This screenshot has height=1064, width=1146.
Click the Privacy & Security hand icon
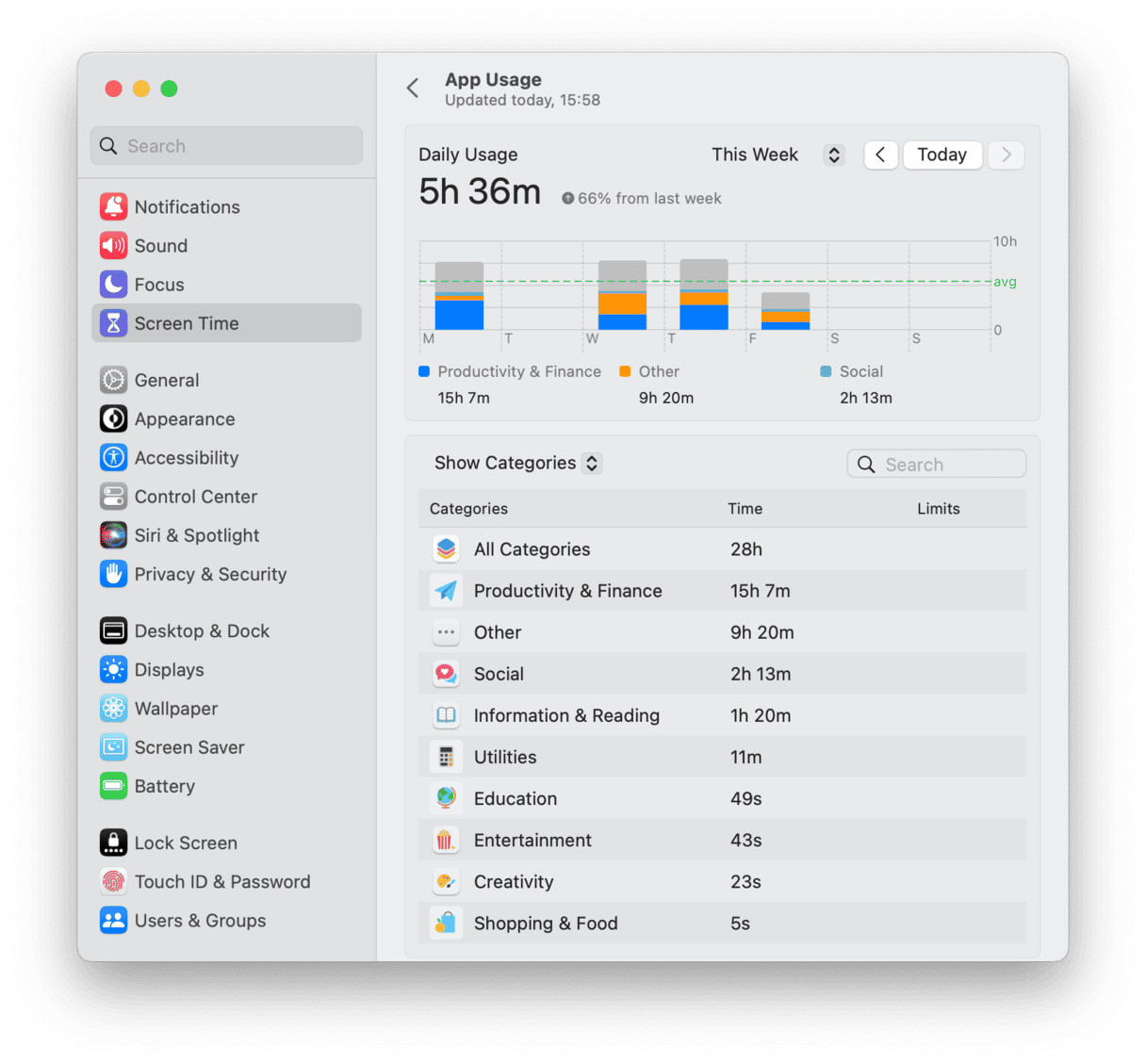pos(113,574)
